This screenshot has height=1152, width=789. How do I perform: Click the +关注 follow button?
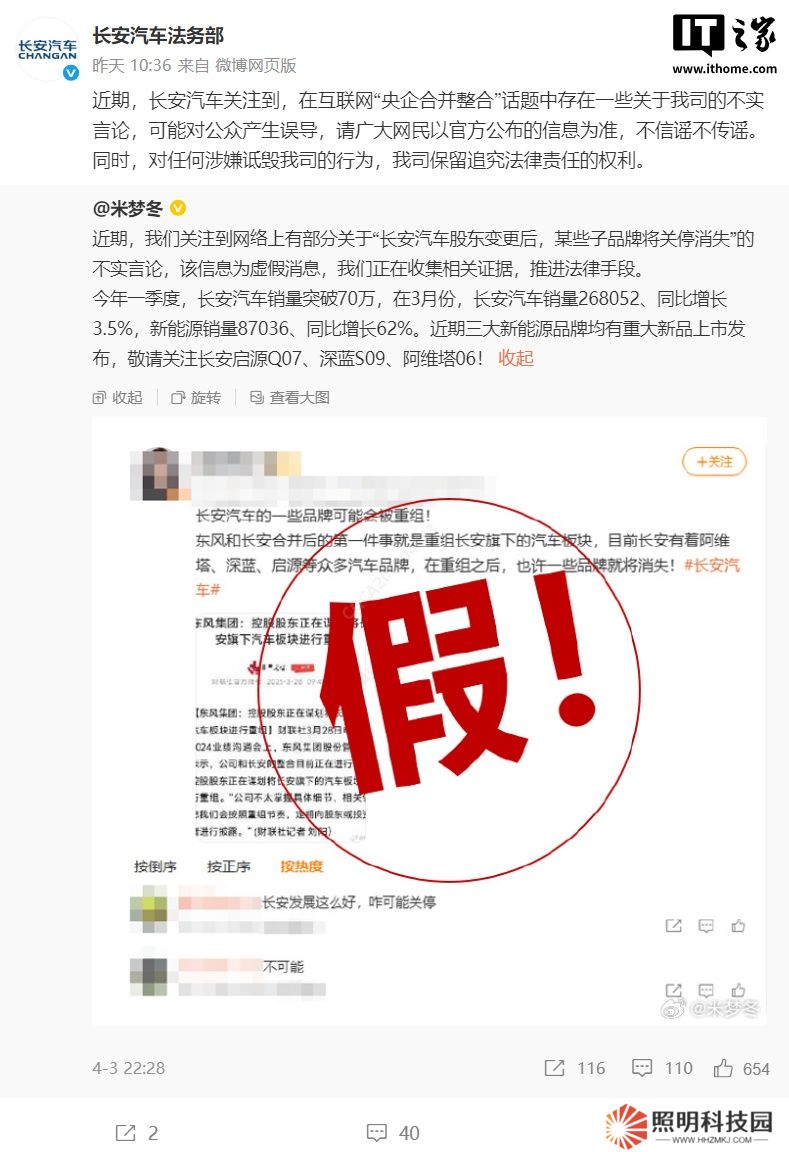[x=714, y=461]
